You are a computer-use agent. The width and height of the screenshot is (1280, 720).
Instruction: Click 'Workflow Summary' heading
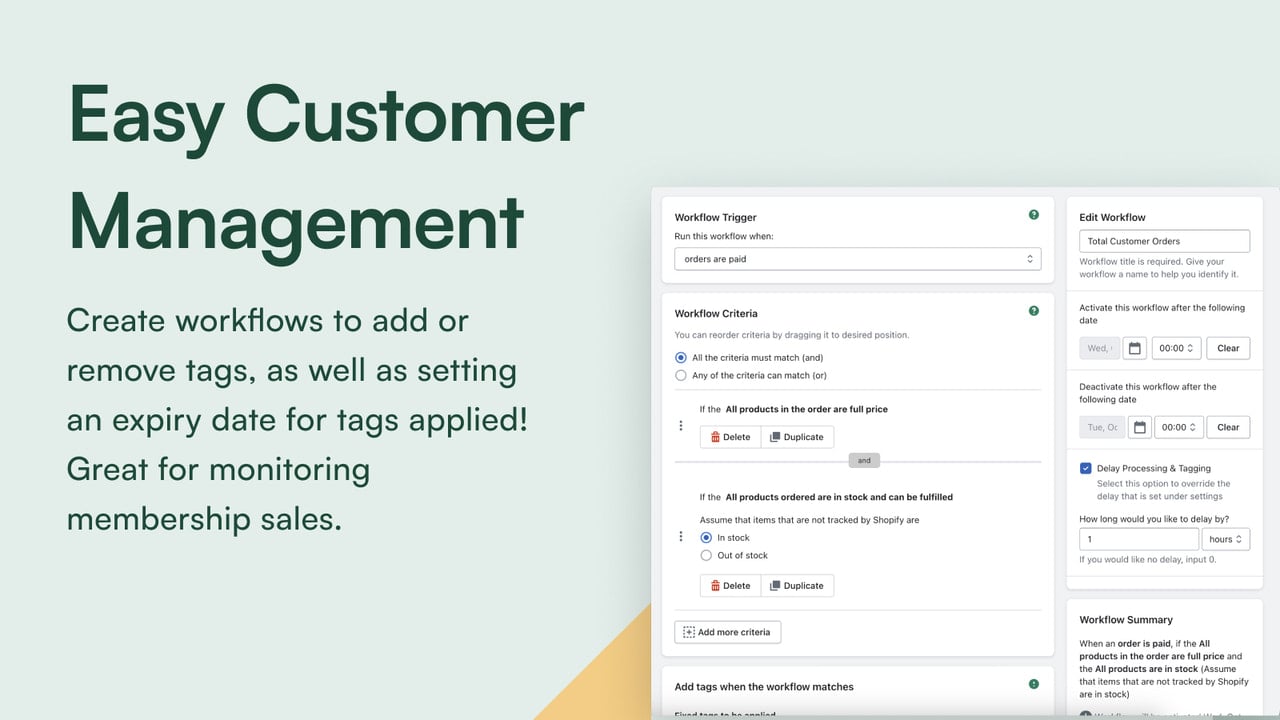(1126, 620)
